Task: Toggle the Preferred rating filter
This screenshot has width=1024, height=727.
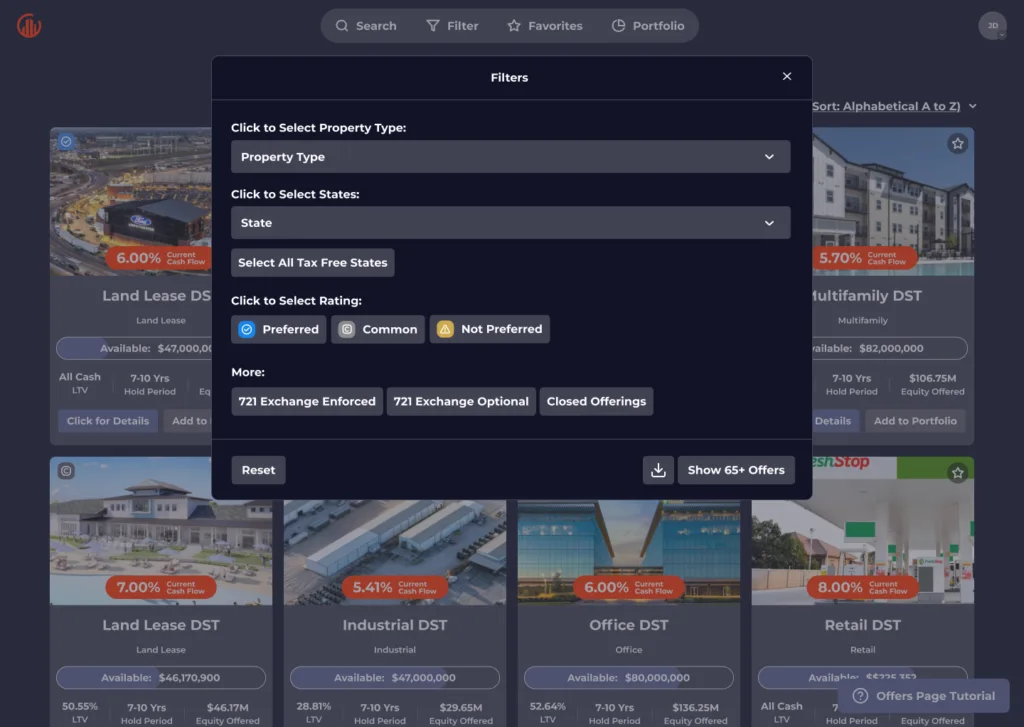Action: (x=278, y=329)
